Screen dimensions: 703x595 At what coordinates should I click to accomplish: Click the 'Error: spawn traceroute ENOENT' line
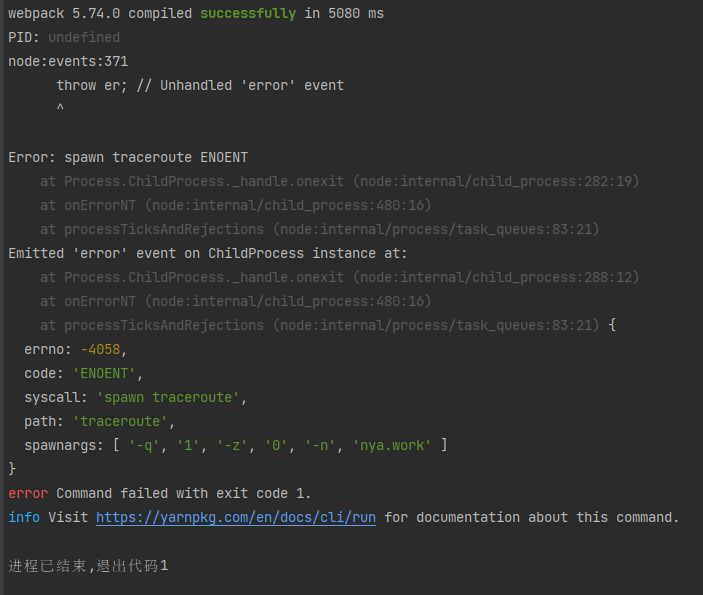[128, 157]
